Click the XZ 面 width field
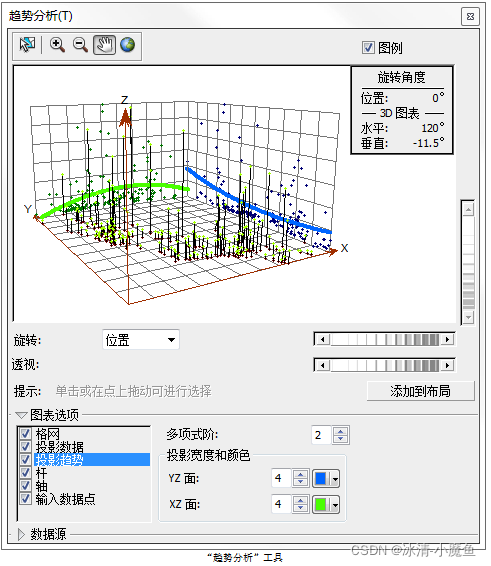Viewport: 491px width, 566px height. [282, 505]
